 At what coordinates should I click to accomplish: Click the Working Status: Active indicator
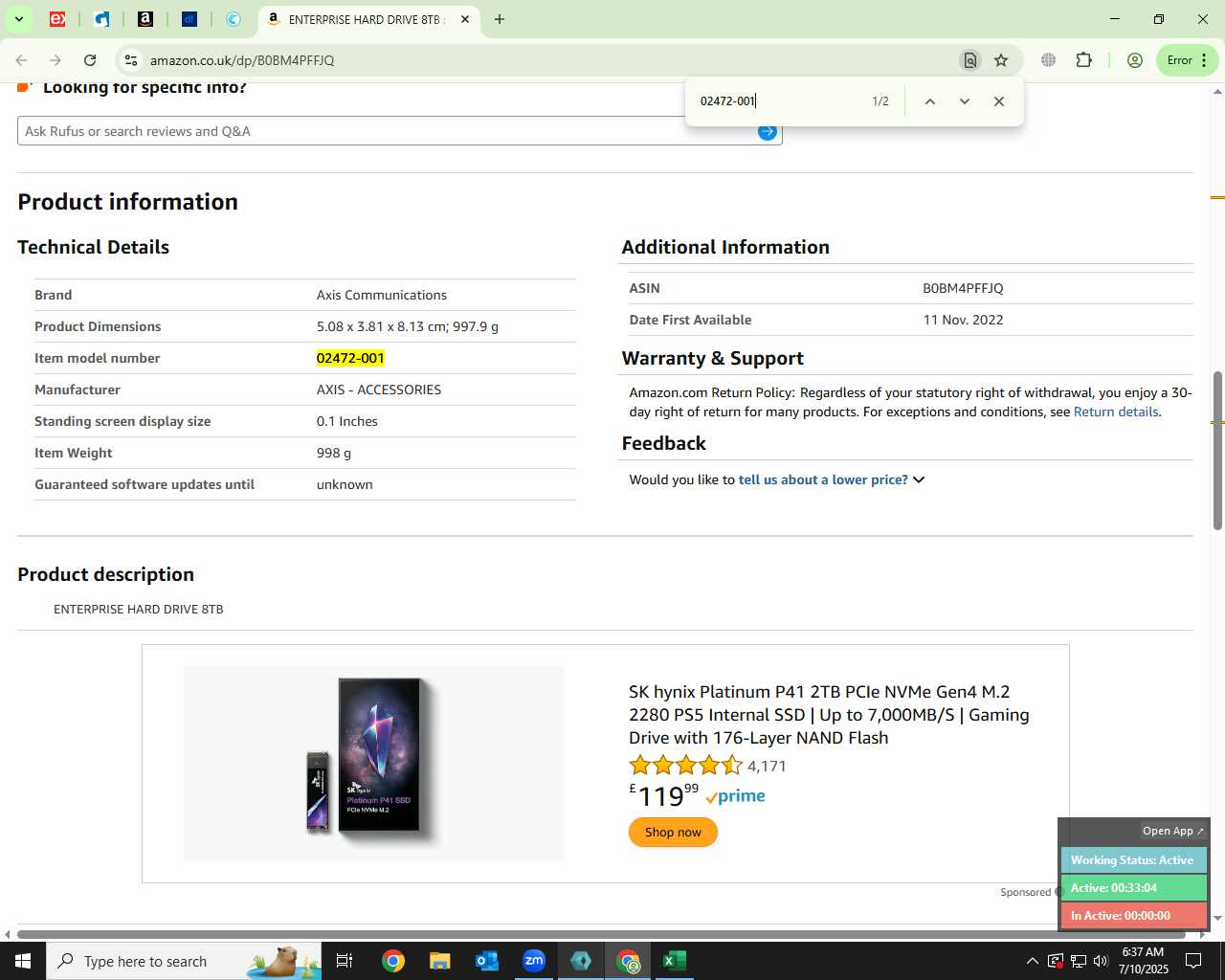[x=1133, y=860]
